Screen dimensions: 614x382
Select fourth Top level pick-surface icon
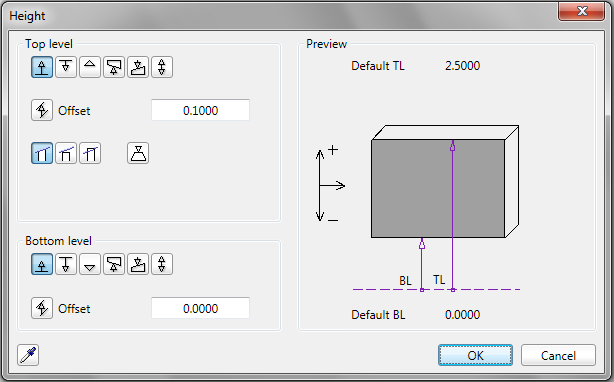coord(114,67)
